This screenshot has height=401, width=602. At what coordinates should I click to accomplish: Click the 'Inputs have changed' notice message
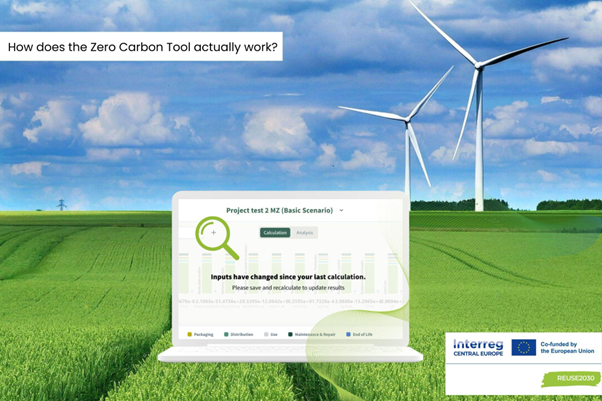pos(288,276)
